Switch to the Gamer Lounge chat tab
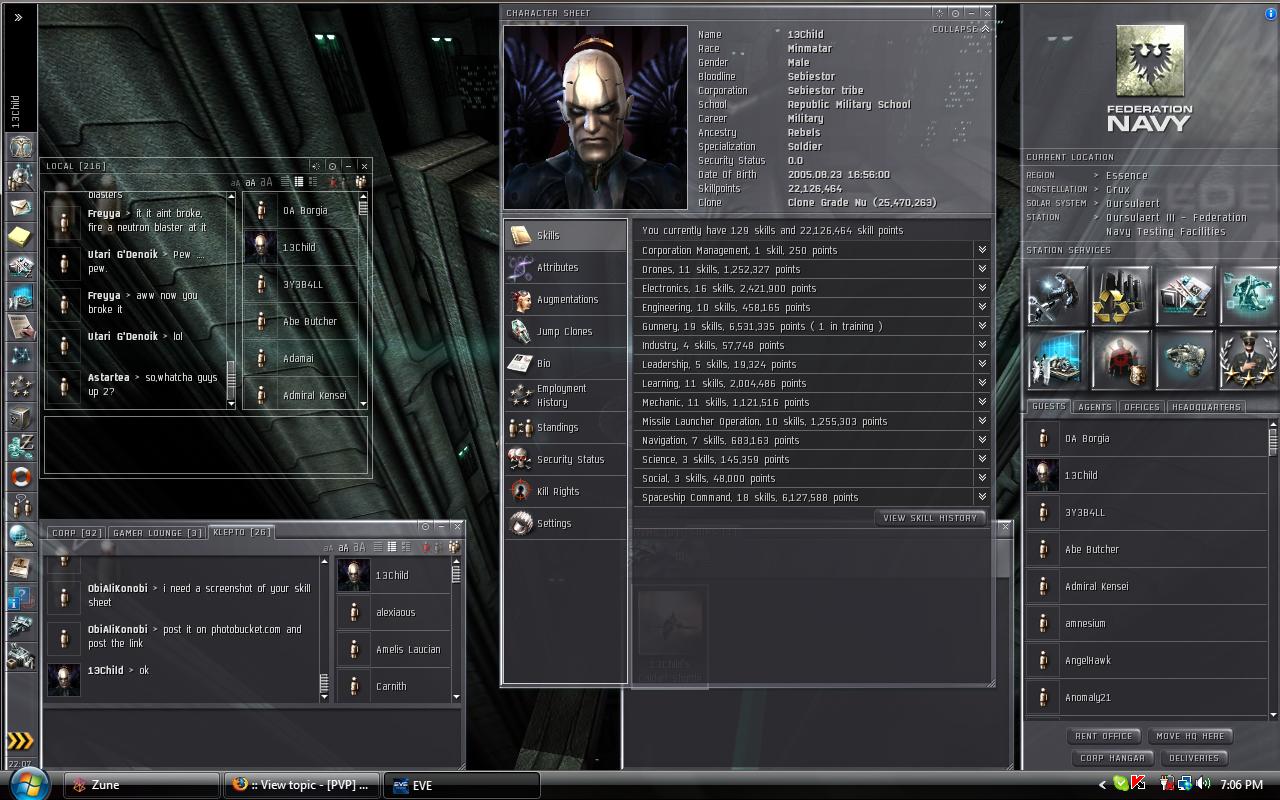The width and height of the screenshot is (1280, 800). coord(158,533)
